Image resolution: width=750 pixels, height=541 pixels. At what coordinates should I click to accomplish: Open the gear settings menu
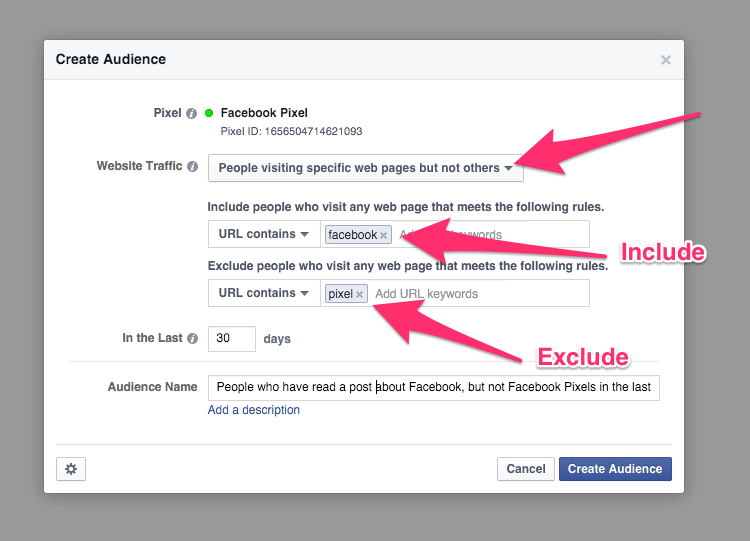tap(71, 469)
